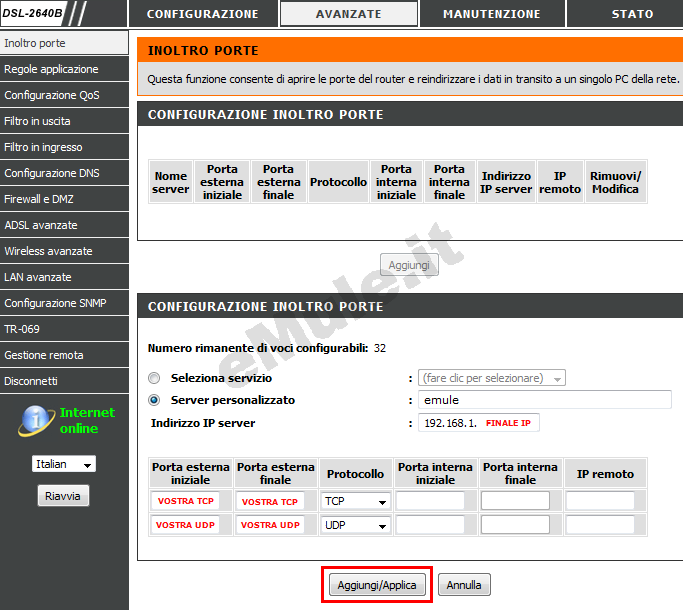Open Wireless avanzate in sidebar
Viewport: 683px width, 610px height.
tap(64, 251)
